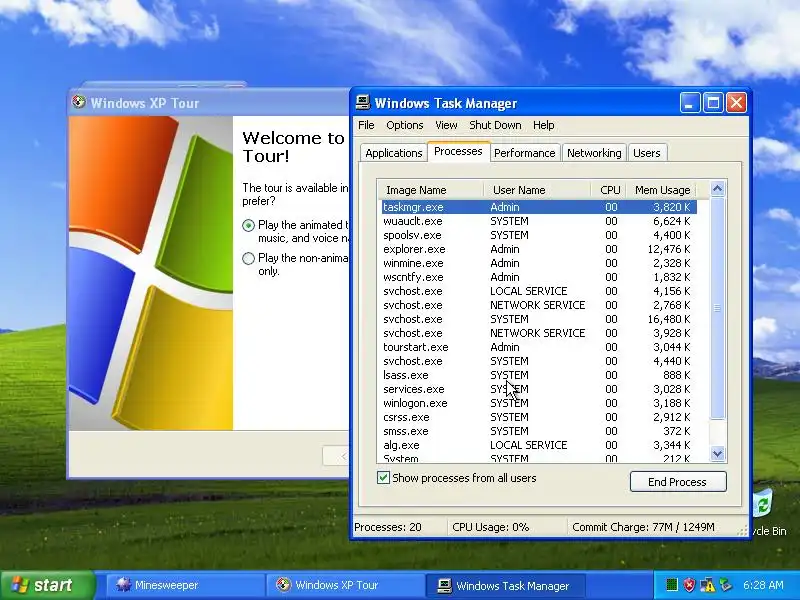This screenshot has height=600, width=800.
Task: Click the tray icon next to the clock
Action: [726, 585]
